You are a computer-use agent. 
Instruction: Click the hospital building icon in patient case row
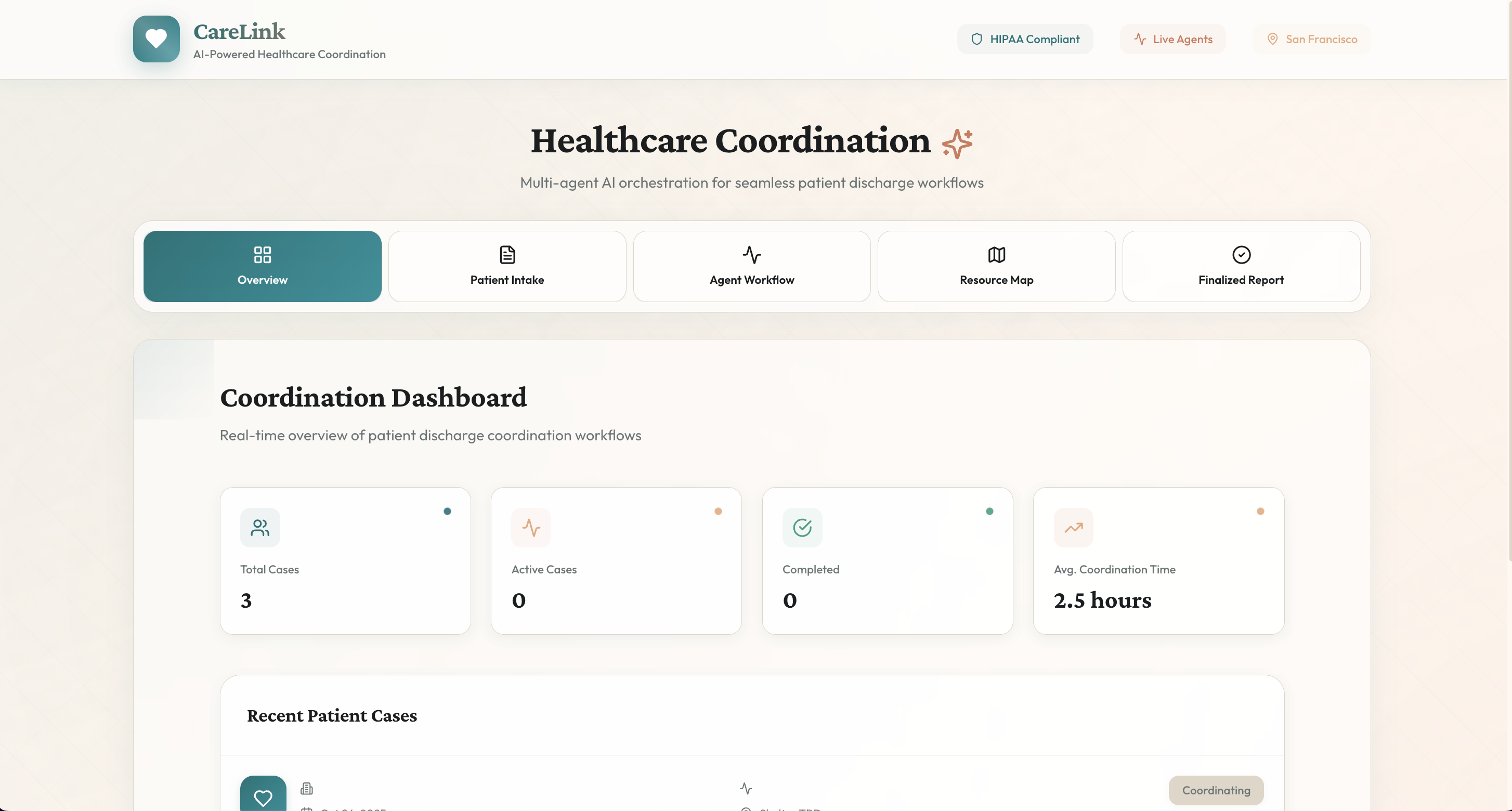click(306, 788)
